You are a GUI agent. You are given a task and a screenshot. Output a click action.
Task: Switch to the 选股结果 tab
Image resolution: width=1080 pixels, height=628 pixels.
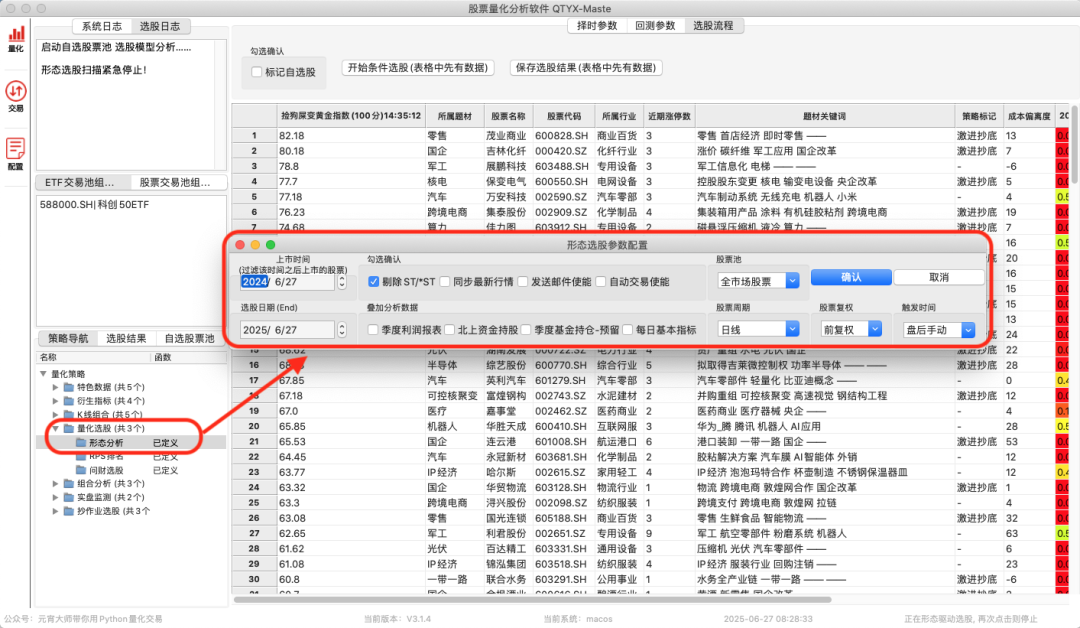[x=126, y=338]
